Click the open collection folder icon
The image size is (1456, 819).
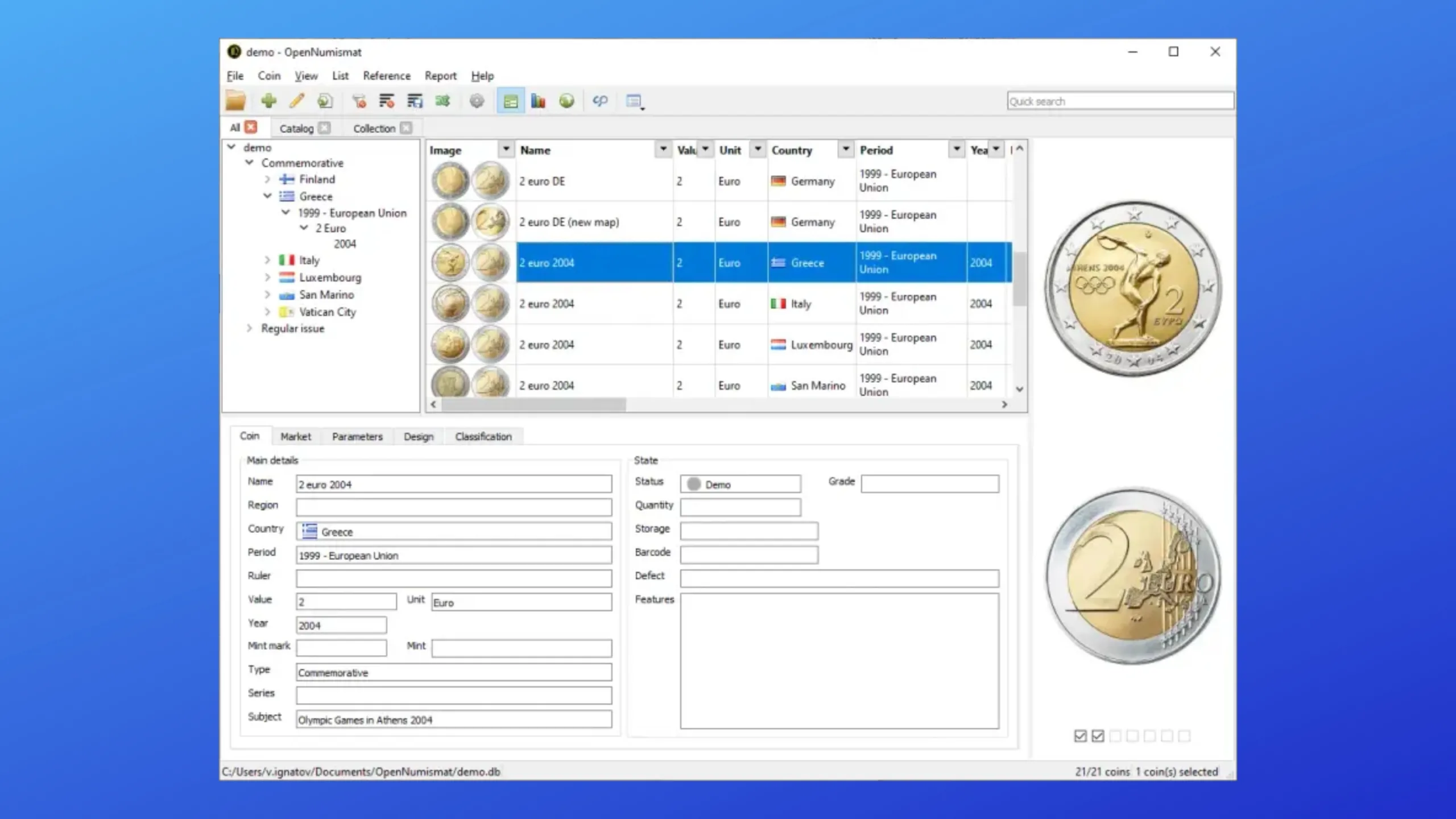(235, 101)
